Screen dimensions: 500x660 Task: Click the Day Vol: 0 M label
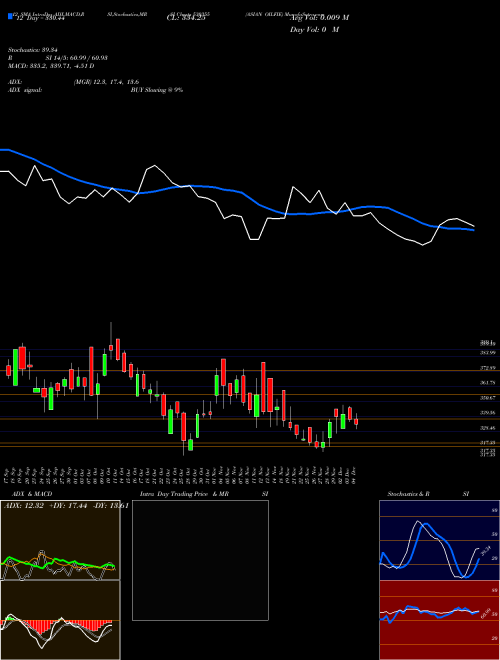click(314, 29)
